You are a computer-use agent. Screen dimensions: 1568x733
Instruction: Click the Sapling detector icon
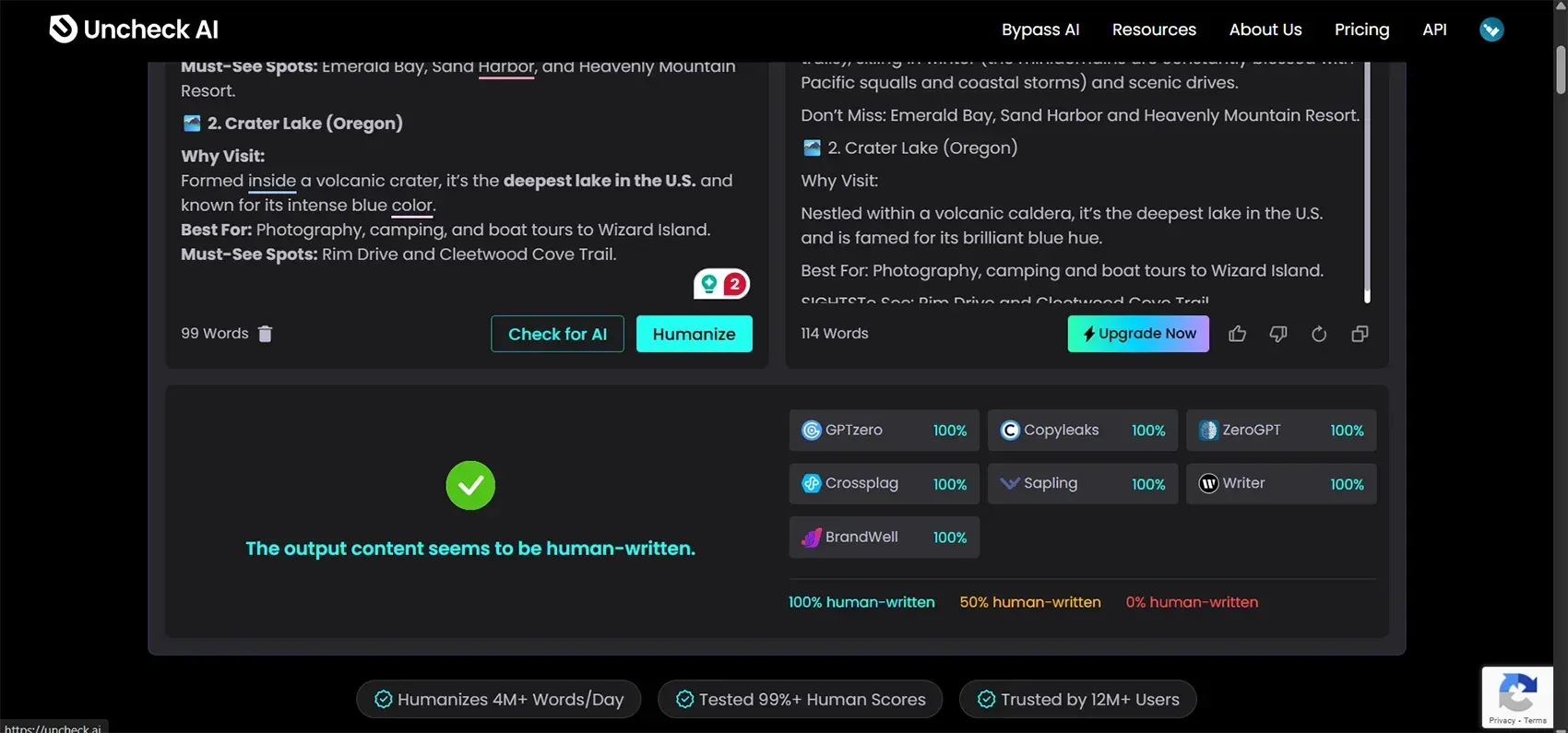[1010, 483]
